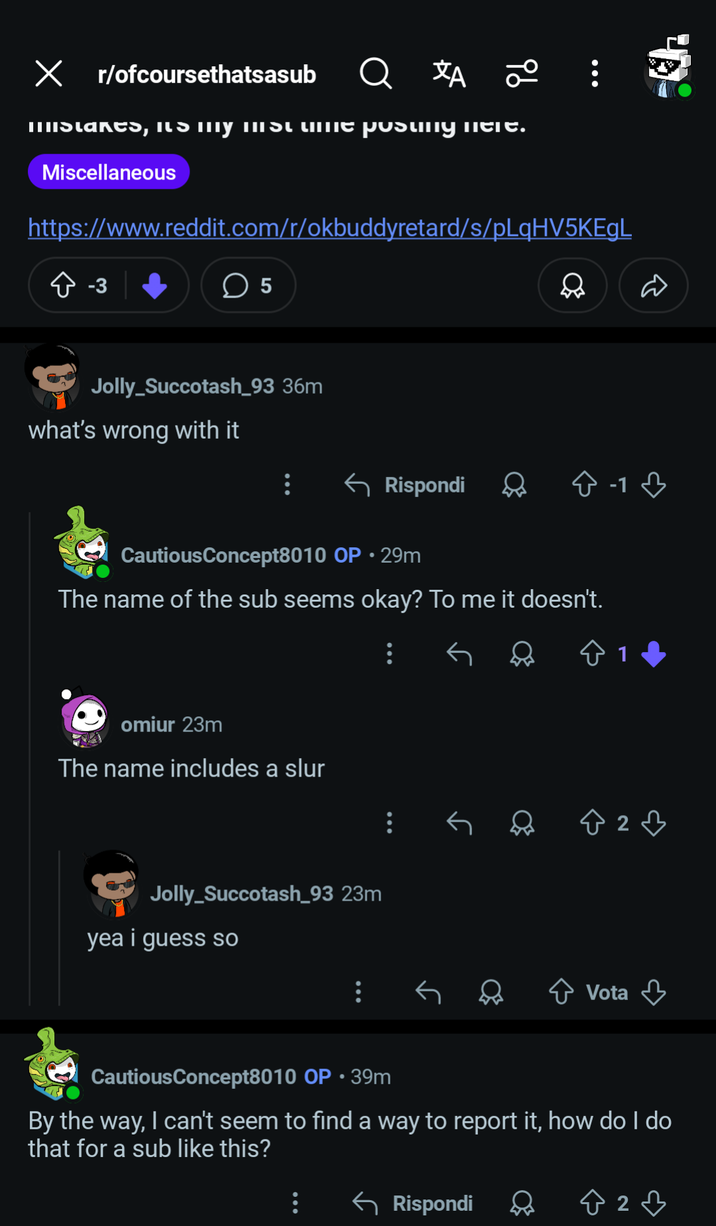Open the comments icon showing 5
Image resolution: width=716 pixels, height=1226 pixels.
point(247,285)
